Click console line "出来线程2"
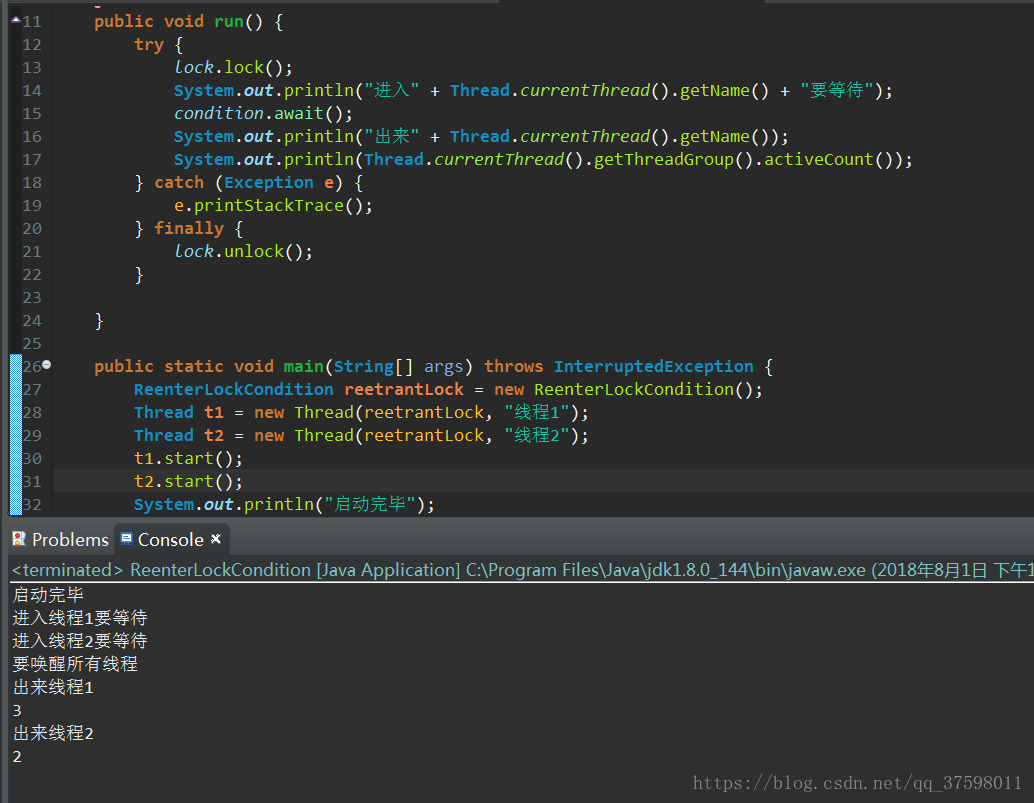This screenshot has width=1034, height=803. [x=53, y=733]
